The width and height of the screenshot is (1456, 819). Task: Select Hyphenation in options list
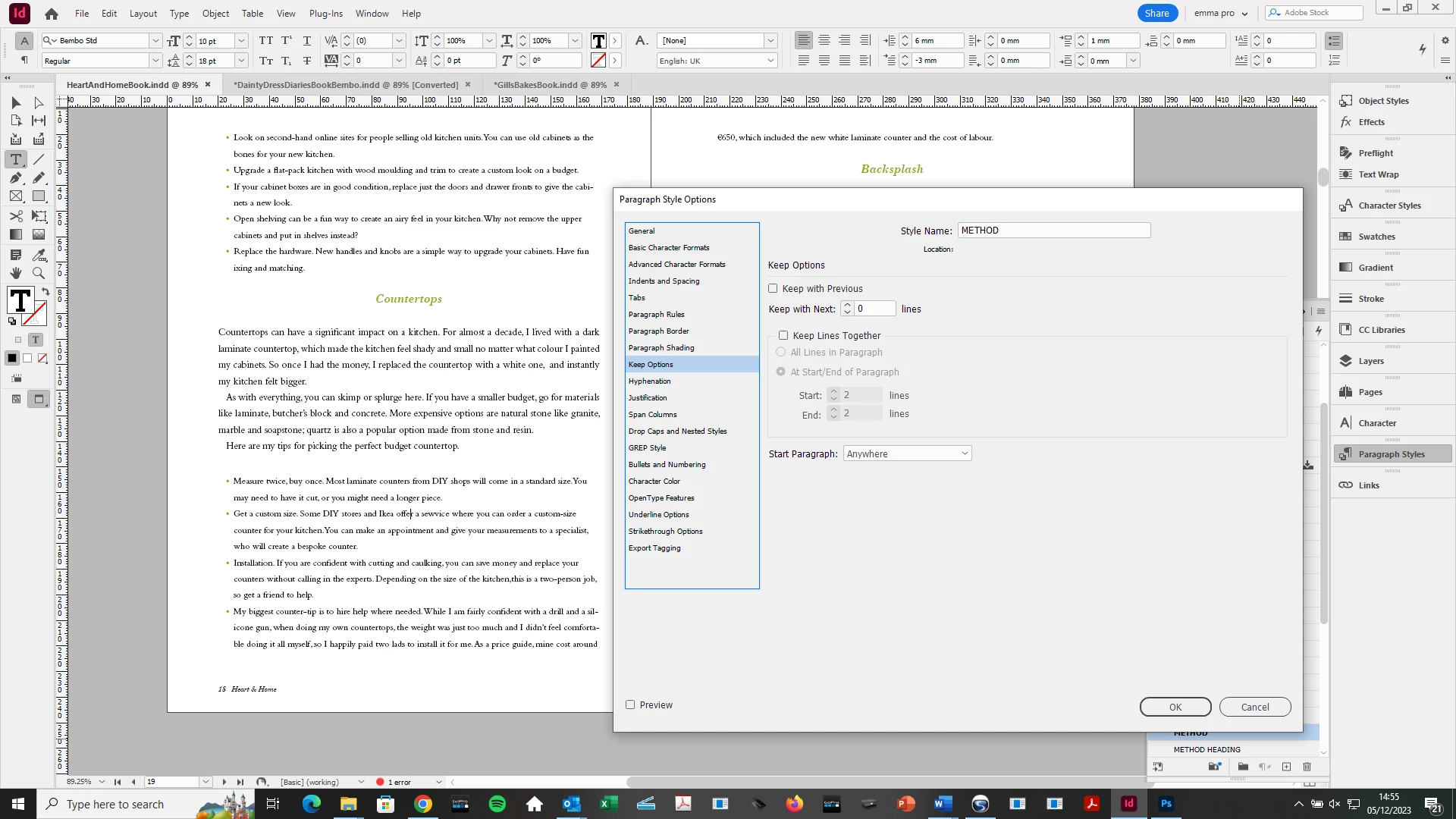point(649,381)
